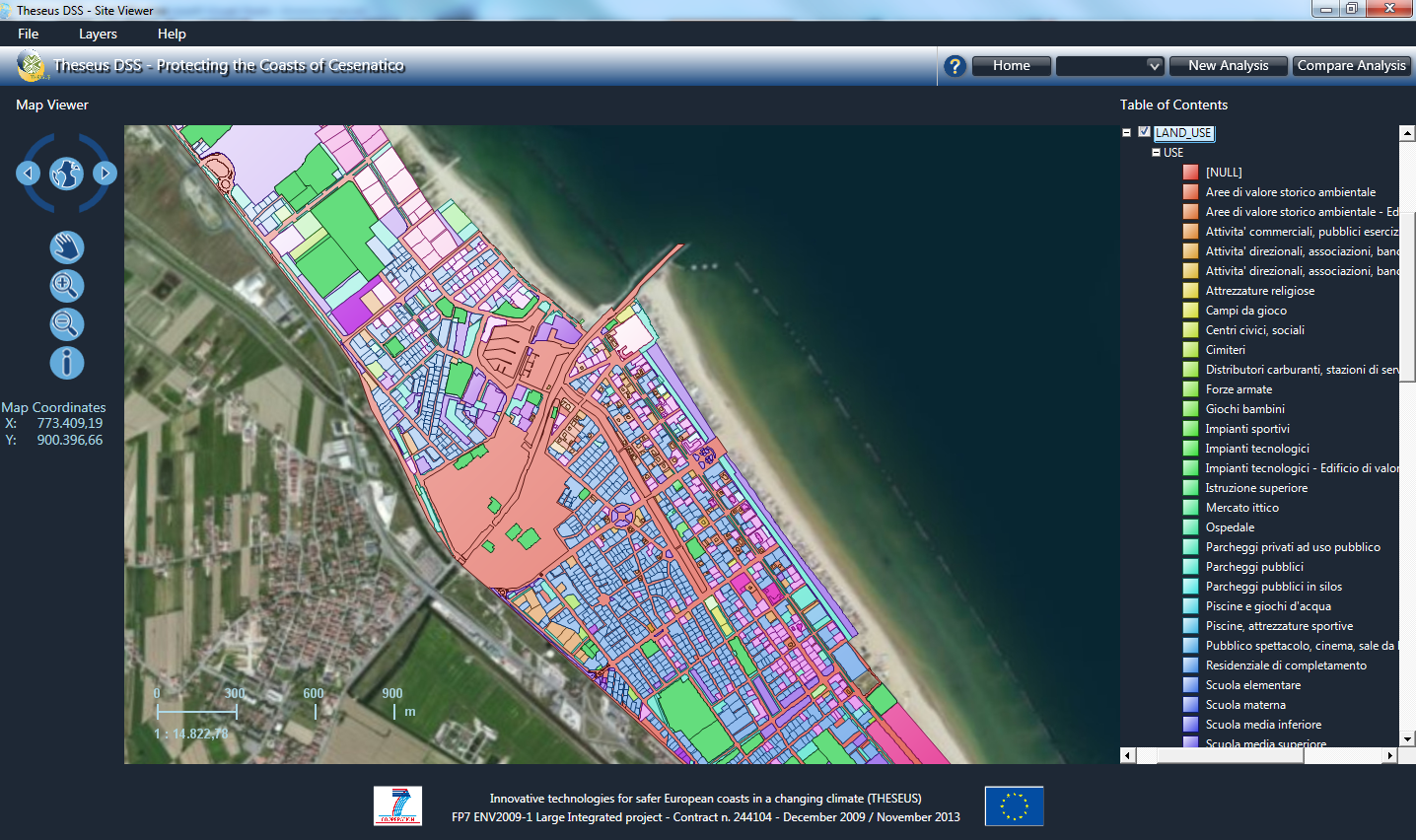
Task: Select the hand pan tool
Action: [x=66, y=247]
